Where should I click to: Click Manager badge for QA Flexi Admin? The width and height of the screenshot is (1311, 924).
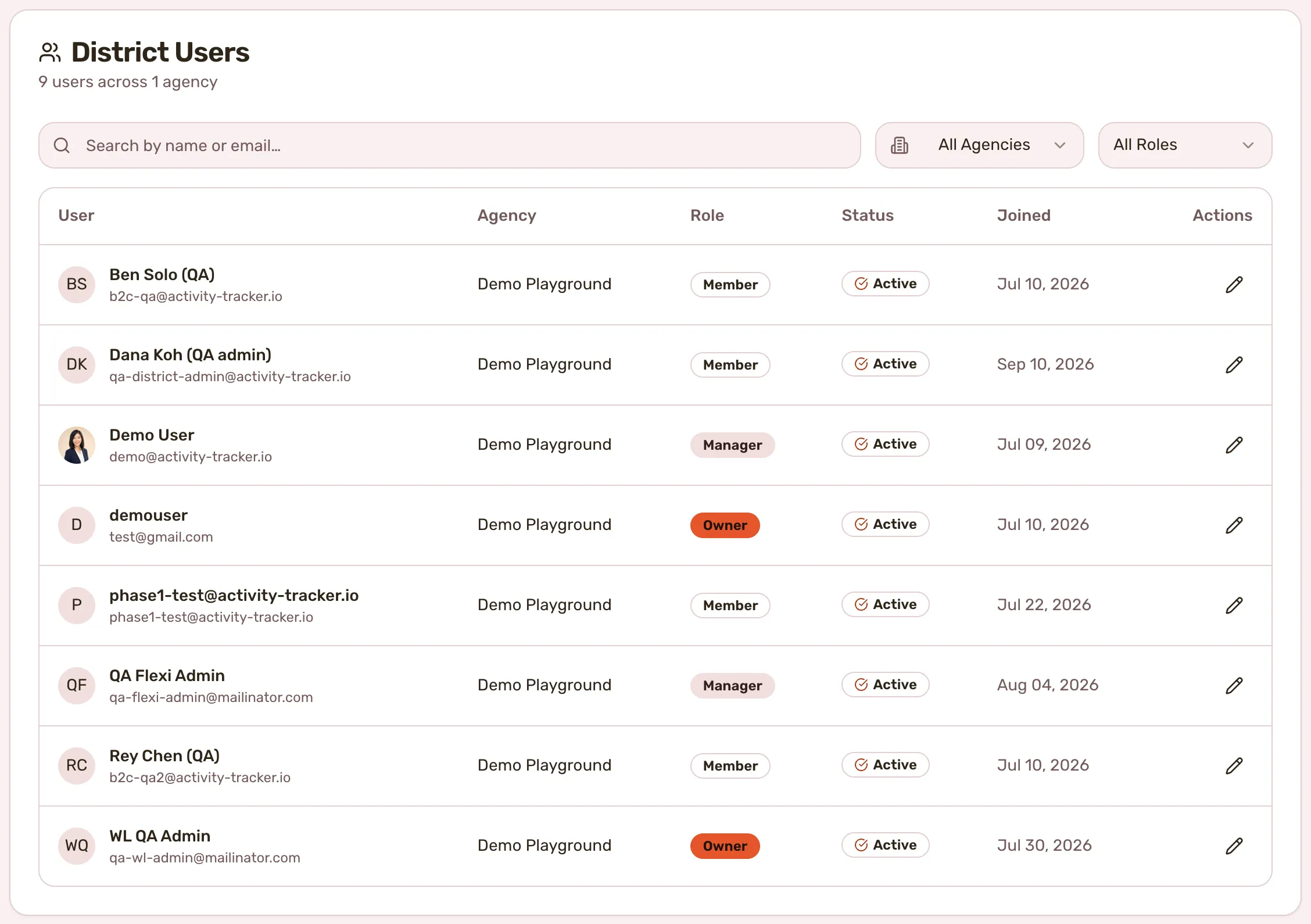pyautogui.click(x=732, y=686)
